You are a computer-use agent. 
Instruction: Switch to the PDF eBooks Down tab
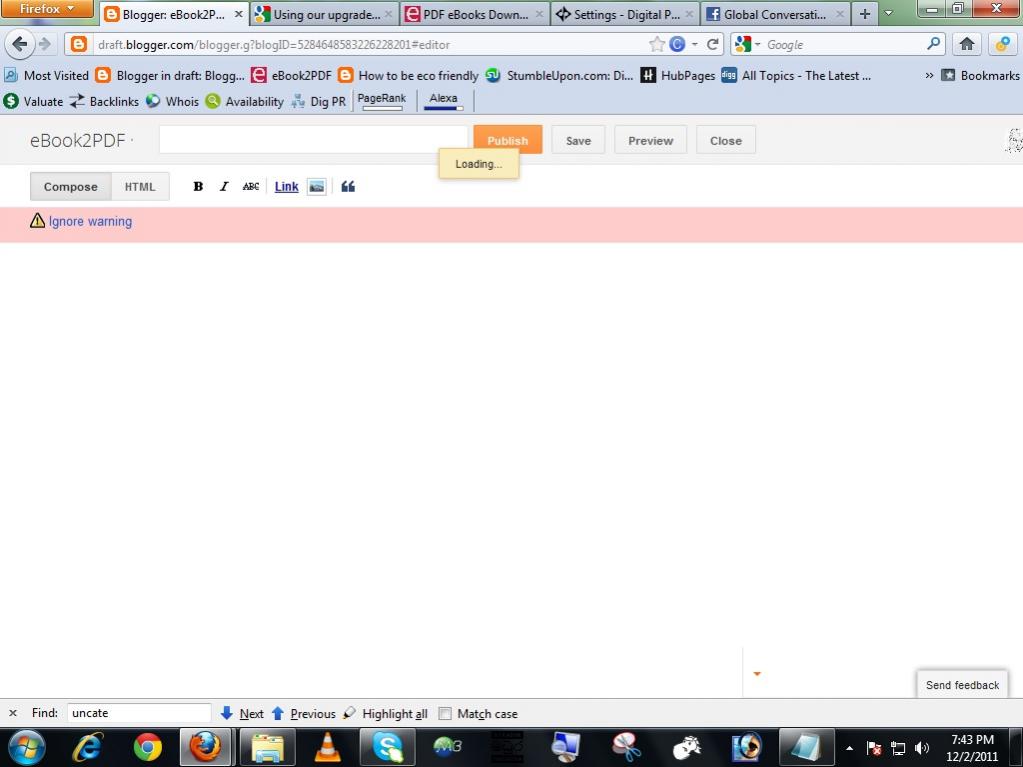coord(474,14)
